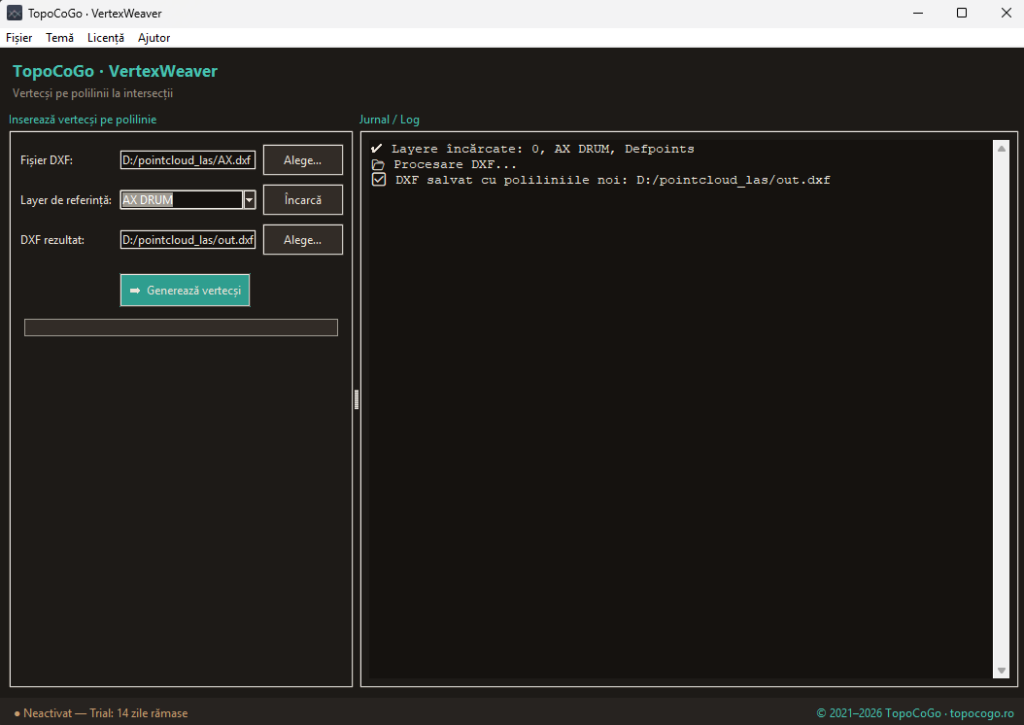Open the Fișier menu
Image resolution: width=1024 pixels, height=725 pixels.
tap(19, 38)
